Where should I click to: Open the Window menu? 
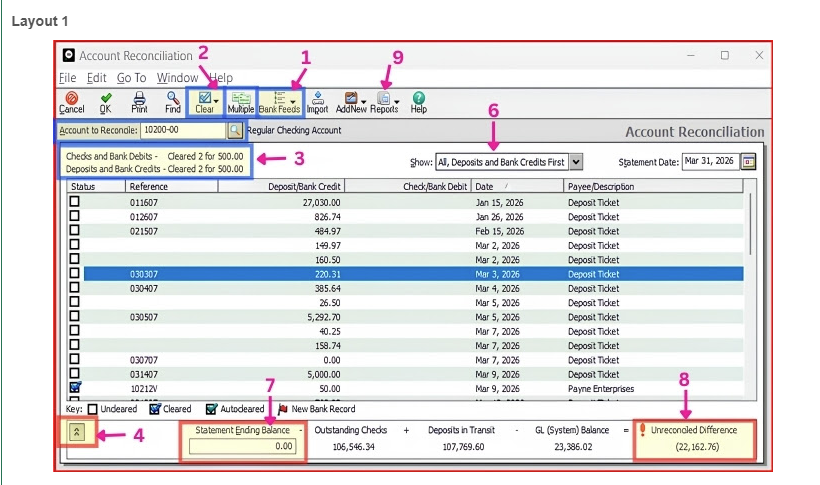[177, 78]
